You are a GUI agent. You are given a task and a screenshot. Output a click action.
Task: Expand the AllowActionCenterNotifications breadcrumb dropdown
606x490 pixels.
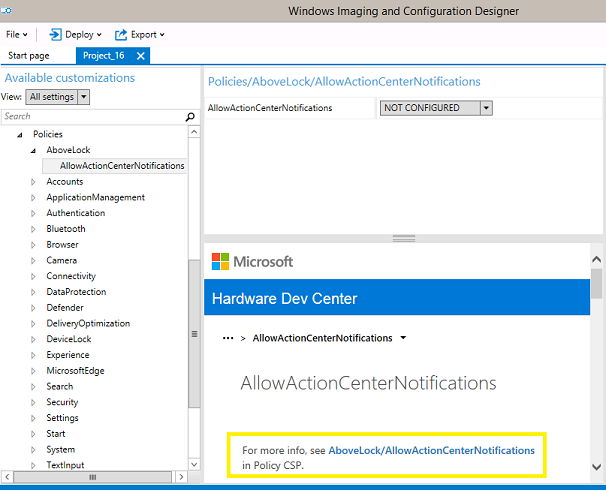[403, 338]
